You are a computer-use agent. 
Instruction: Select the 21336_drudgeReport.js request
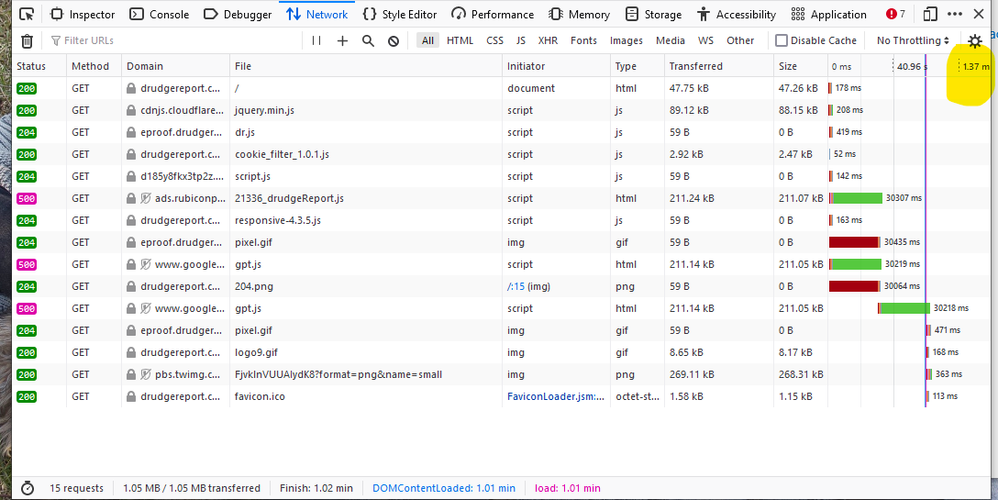coord(501,198)
